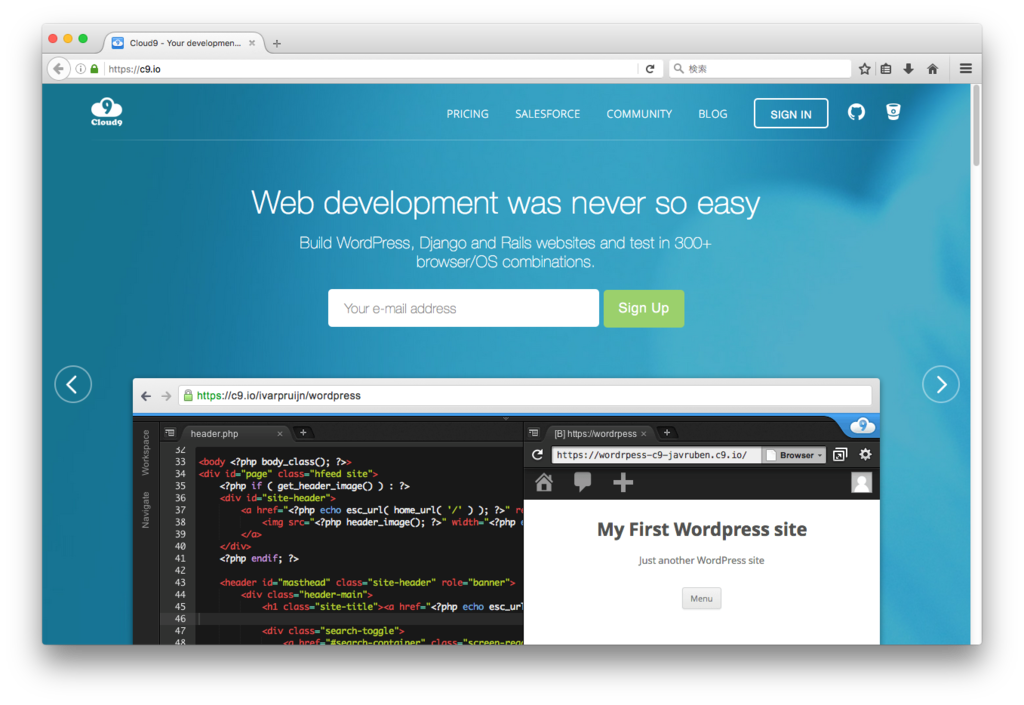
Task: Click the comment bubble icon in preview
Action: 583,482
